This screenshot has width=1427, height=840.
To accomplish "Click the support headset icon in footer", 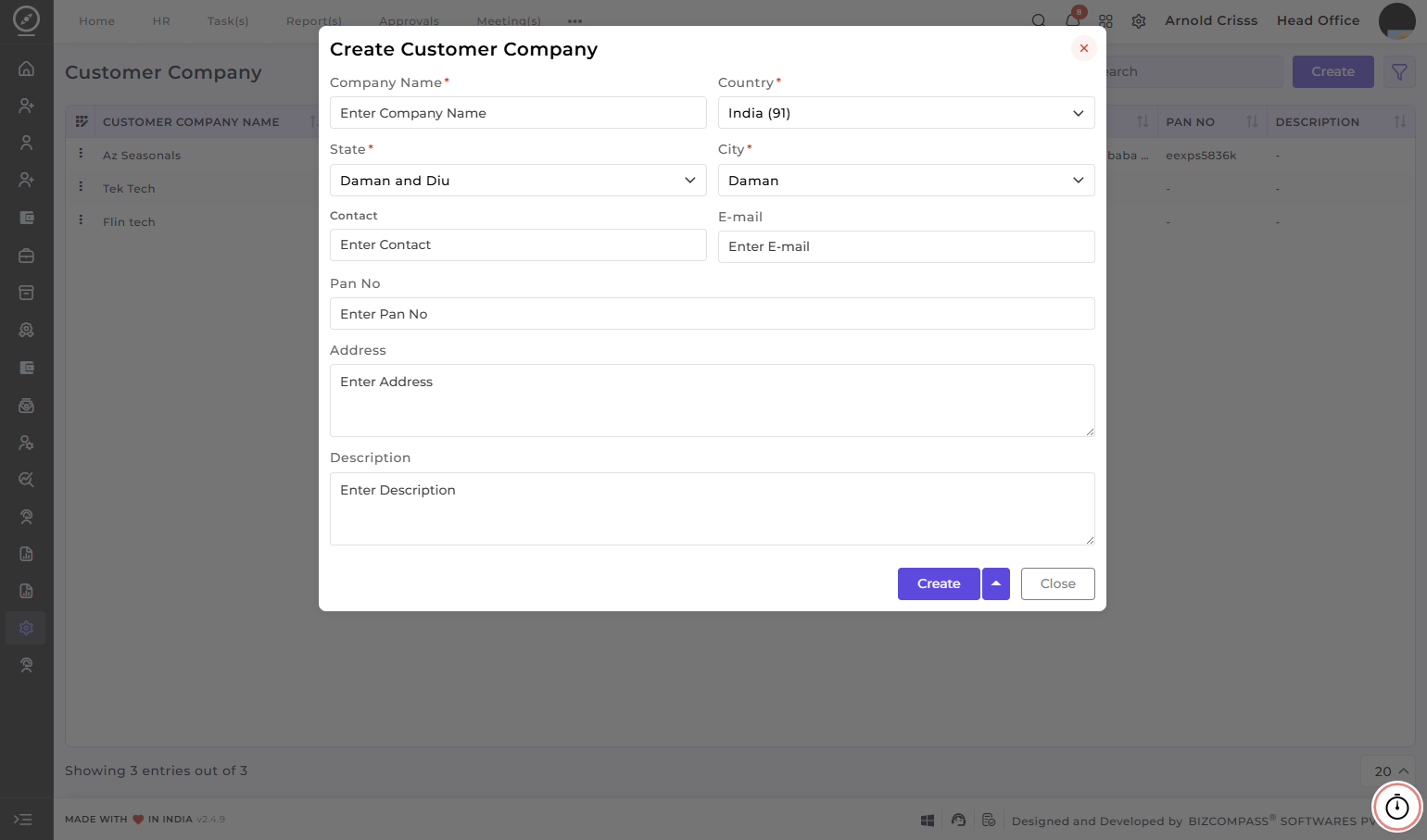I will 958,820.
